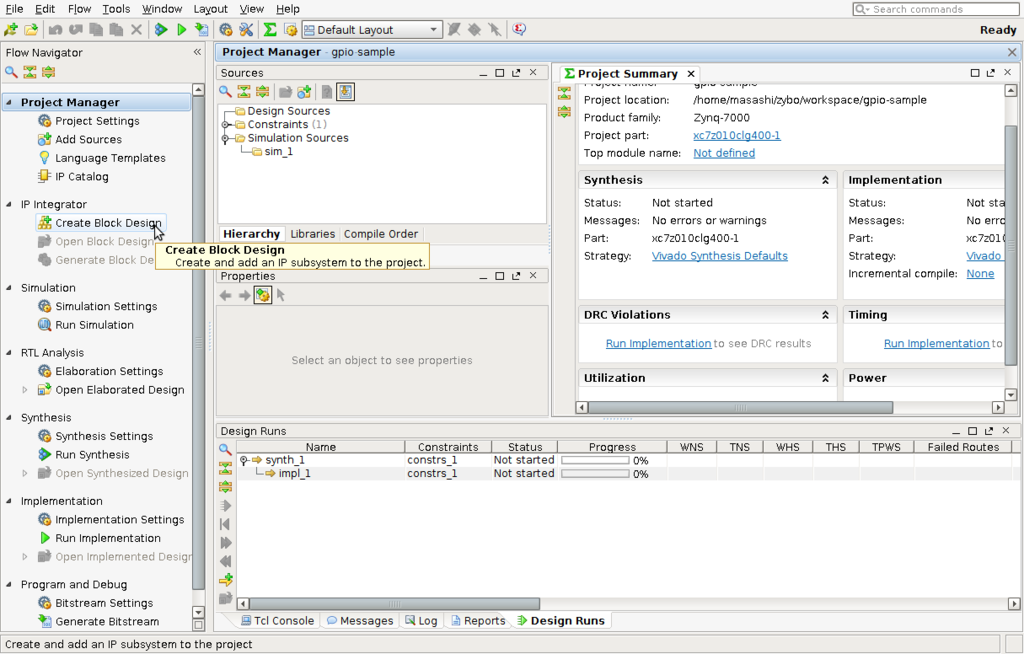Click the Not defined top module link
The width and height of the screenshot is (1024, 654).
pos(724,153)
